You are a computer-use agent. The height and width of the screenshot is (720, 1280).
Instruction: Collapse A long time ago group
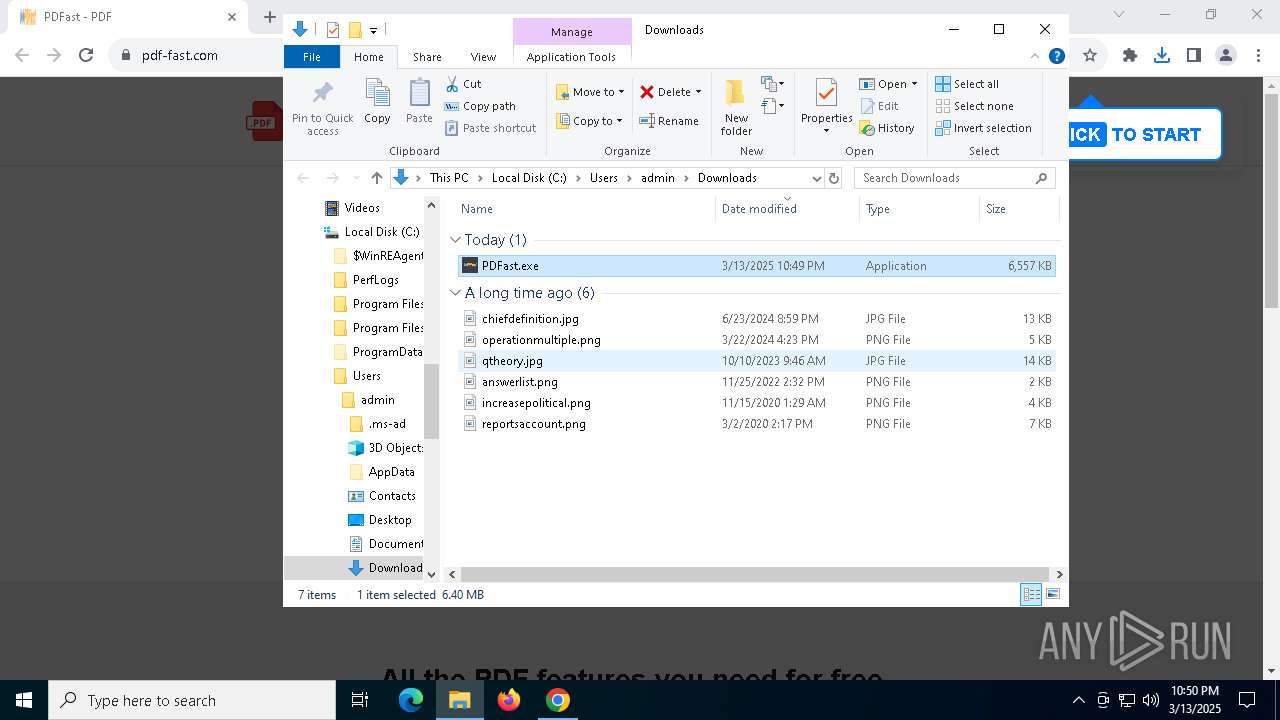coord(456,293)
